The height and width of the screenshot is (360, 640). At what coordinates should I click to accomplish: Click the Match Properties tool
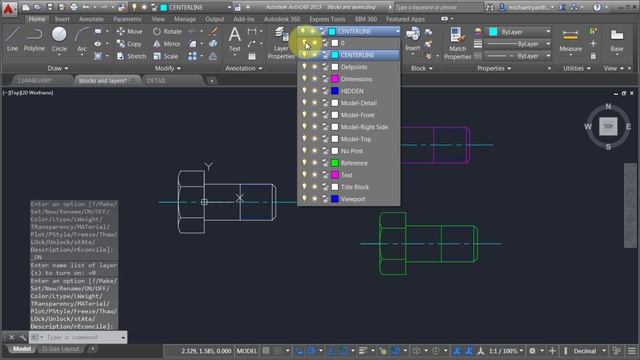point(457,44)
